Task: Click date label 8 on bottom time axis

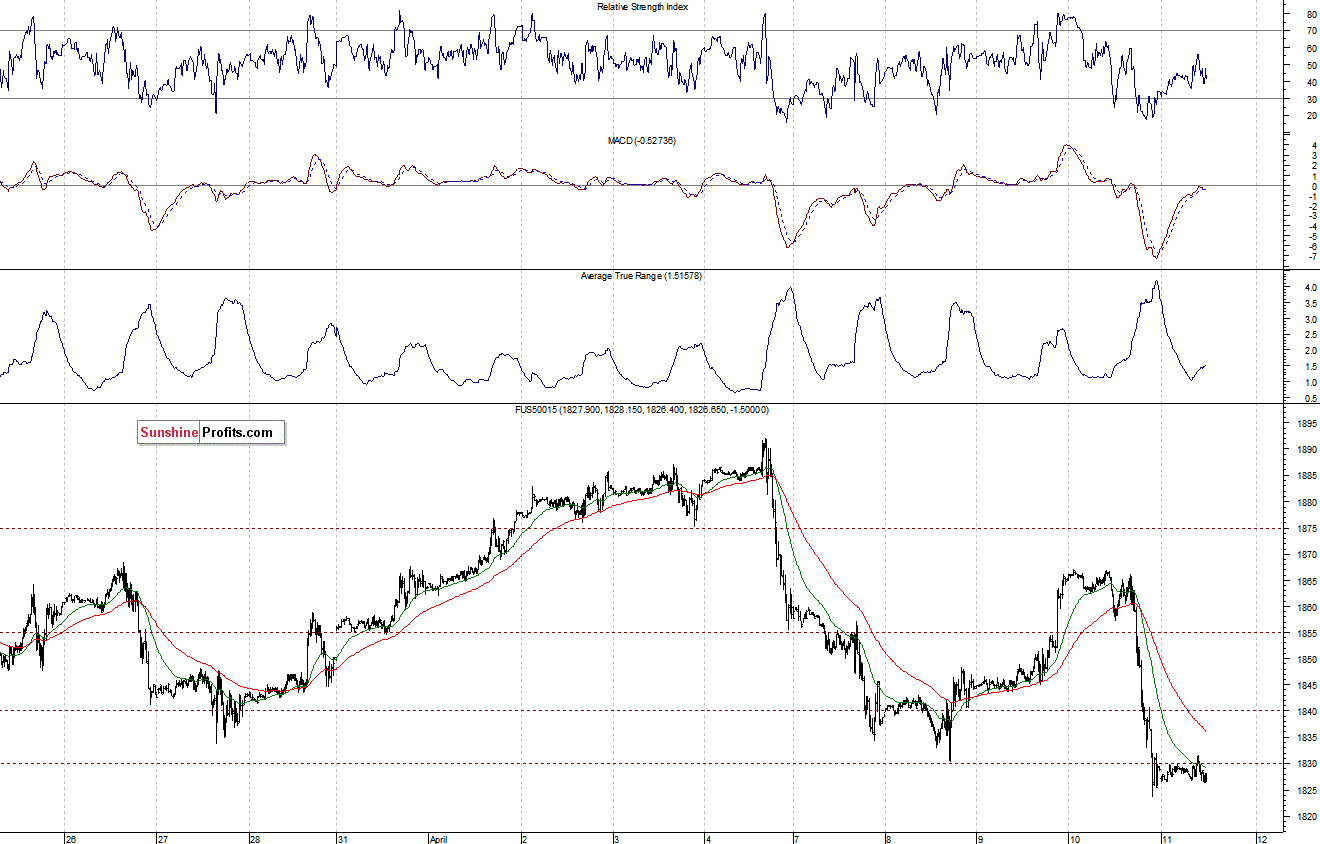Action: coord(888,839)
